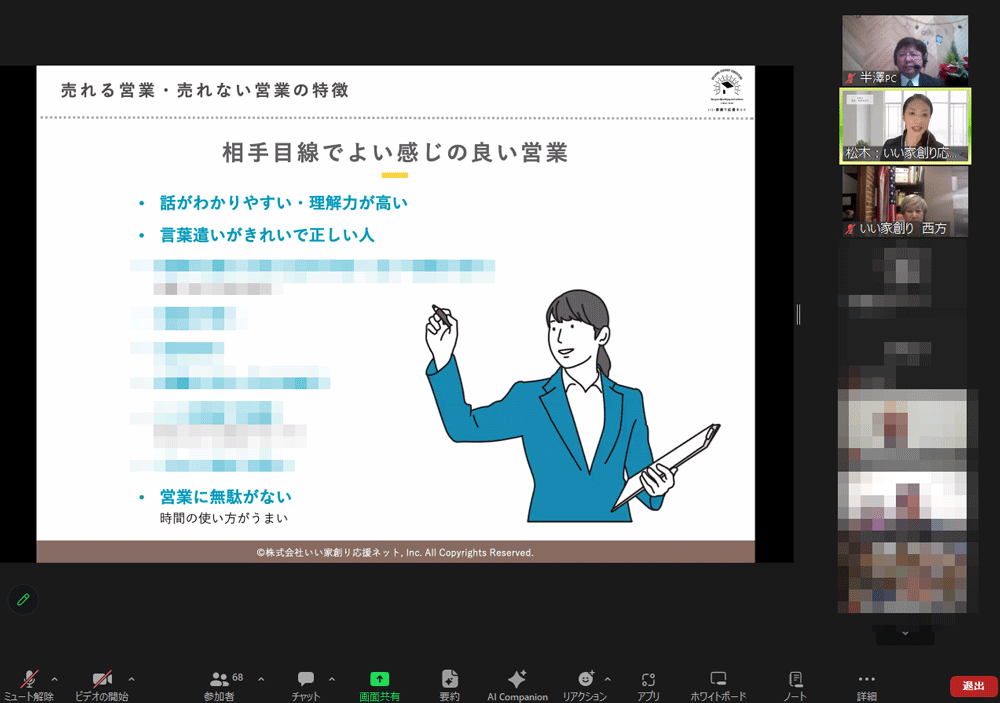1000x703 pixels.
Task: Open the アプリ apps icon
Action: (648, 680)
